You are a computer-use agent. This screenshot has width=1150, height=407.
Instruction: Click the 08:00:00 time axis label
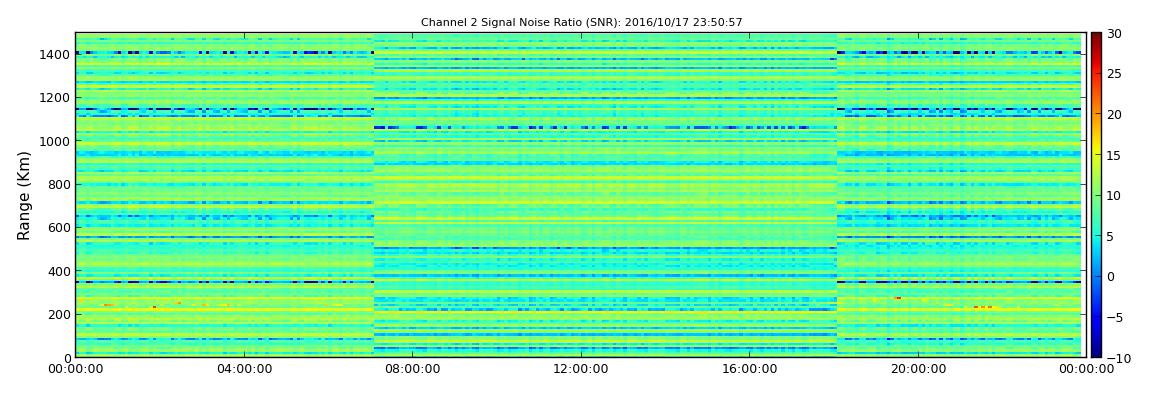pos(411,369)
